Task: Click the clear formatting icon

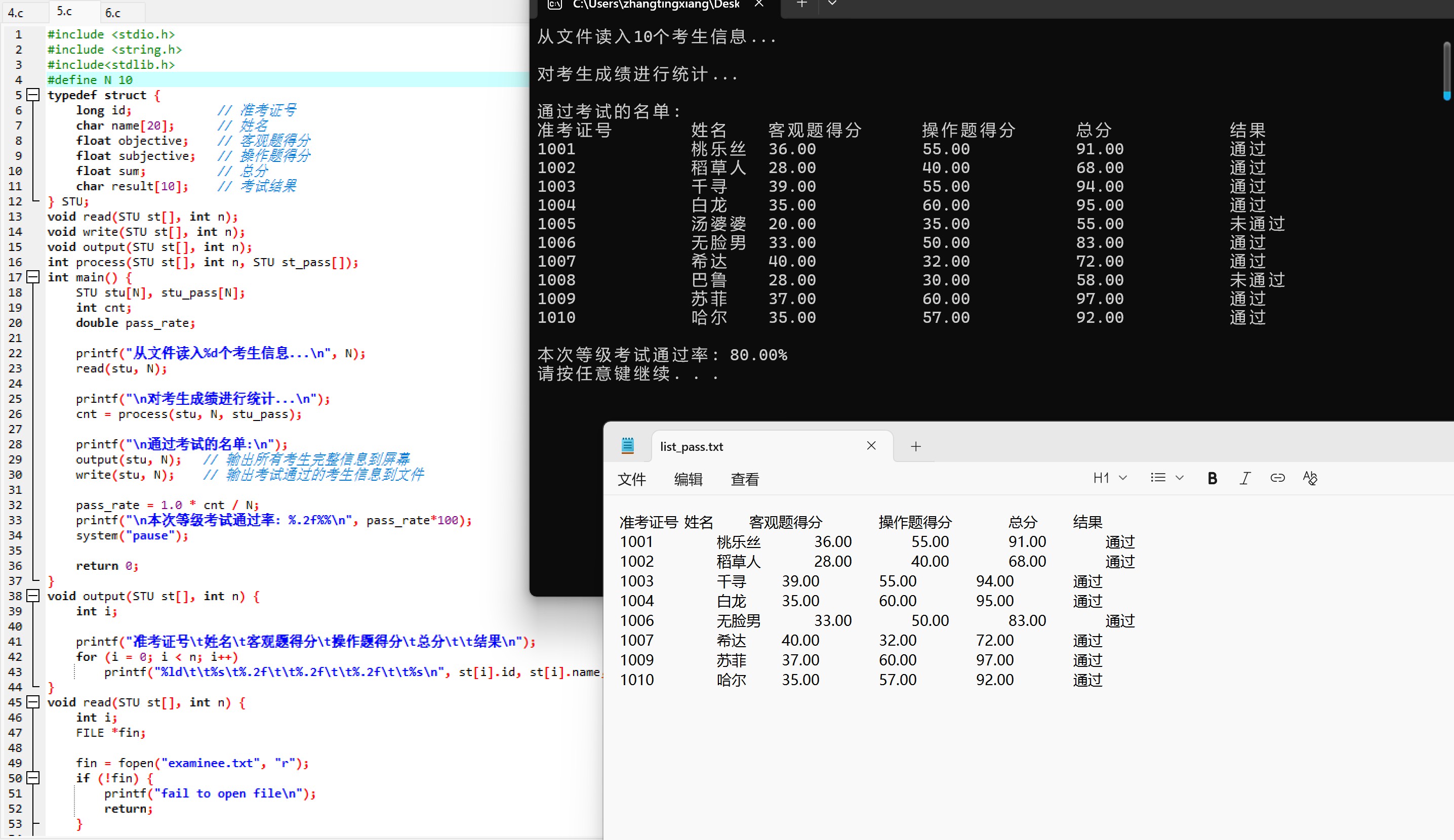Action: click(1310, 478)
